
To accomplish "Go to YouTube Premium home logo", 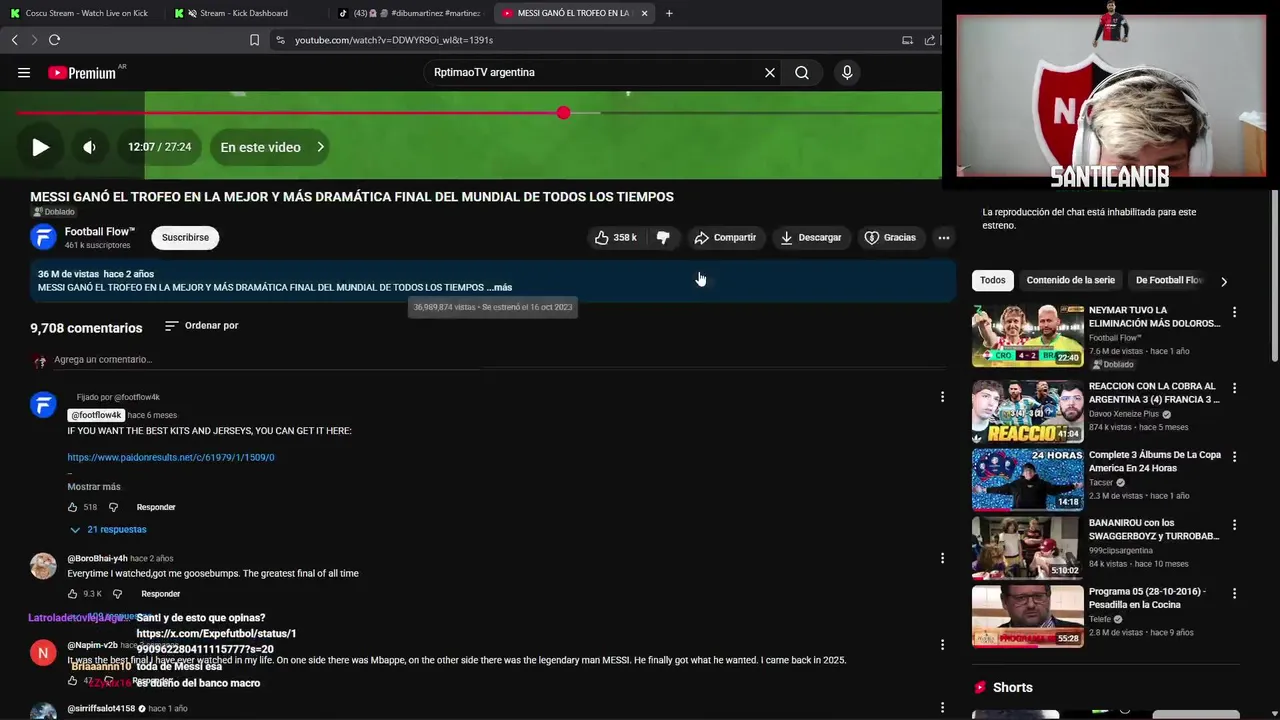I will coord(82,73).
